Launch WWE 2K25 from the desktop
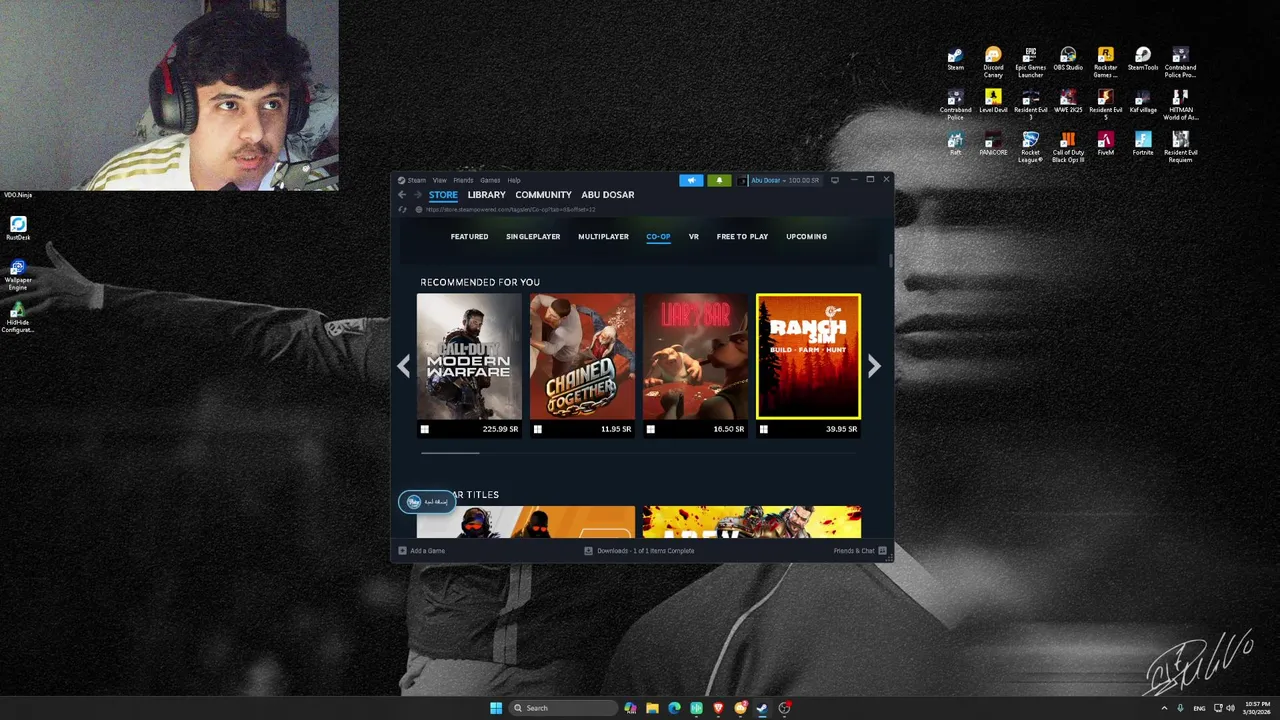 click(x=1068, y=101)
